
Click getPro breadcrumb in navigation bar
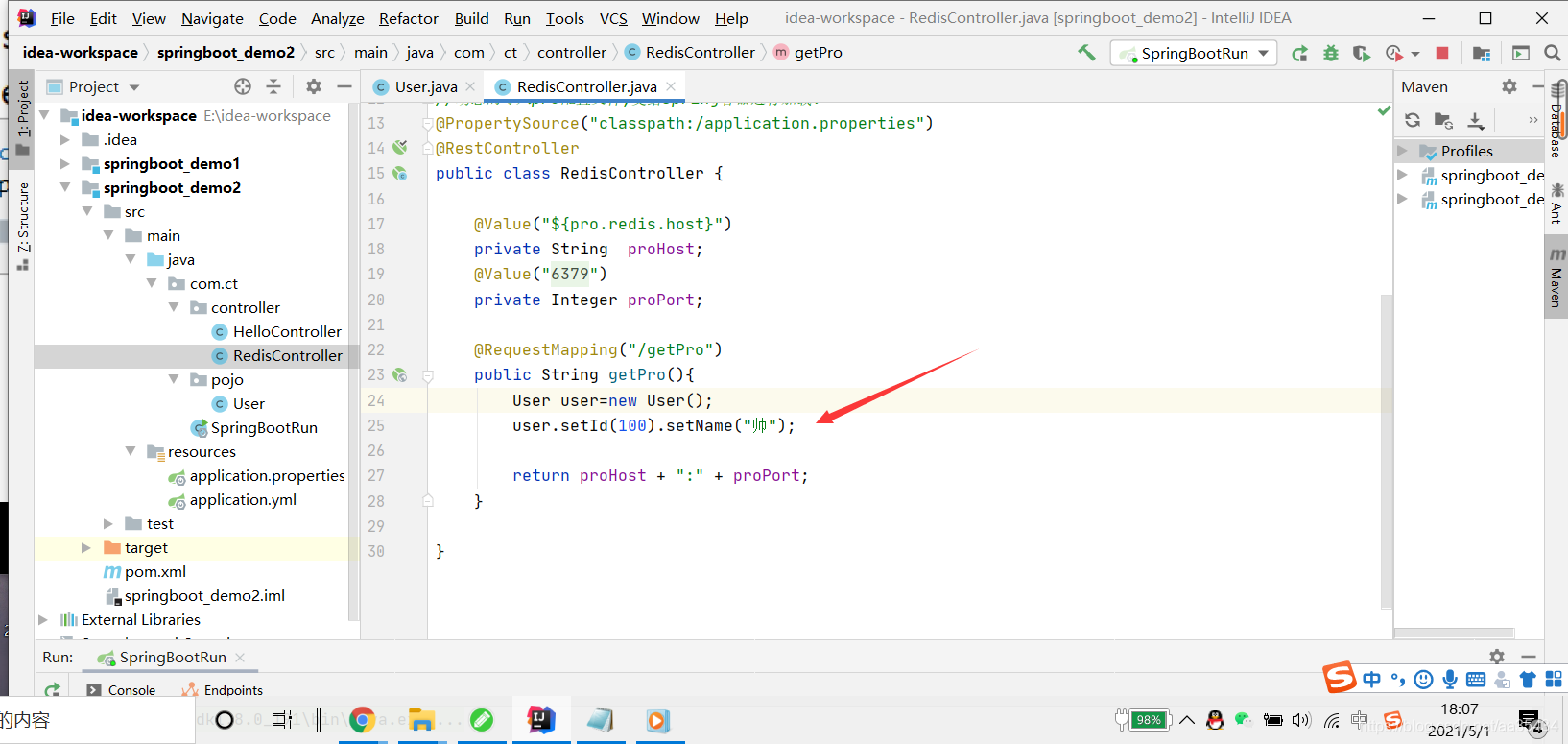click(808, 53)
